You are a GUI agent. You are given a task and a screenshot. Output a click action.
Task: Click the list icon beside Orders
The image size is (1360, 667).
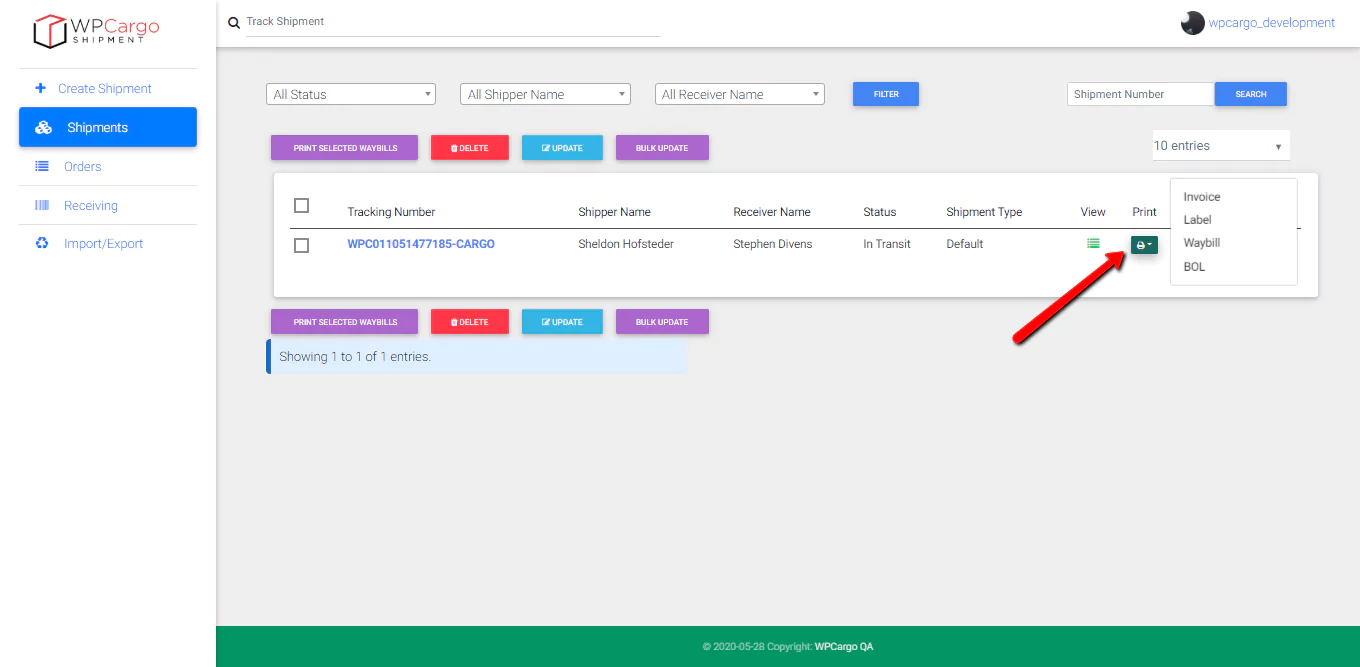point(42,166)
